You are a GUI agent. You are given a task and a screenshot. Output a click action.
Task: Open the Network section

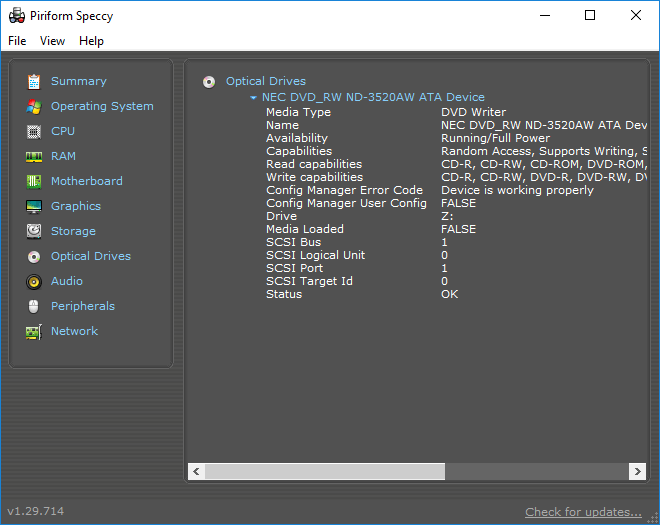75,331
